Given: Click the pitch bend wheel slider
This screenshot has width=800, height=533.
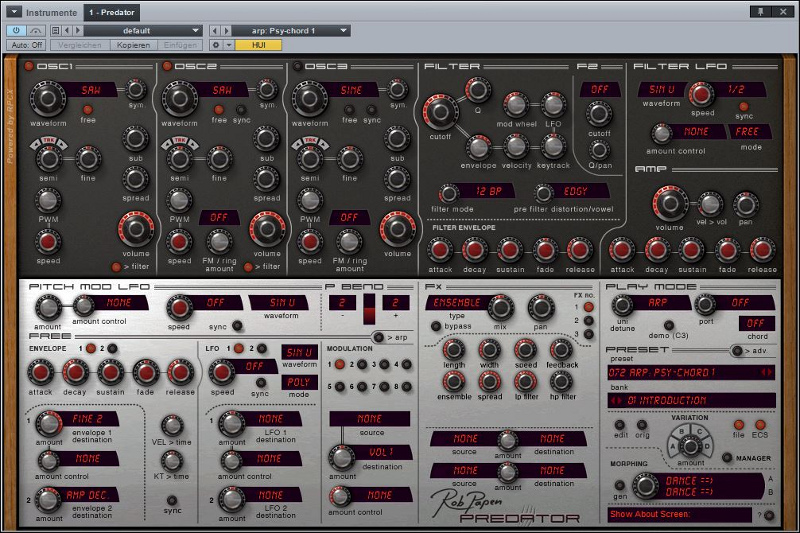Looking at the screenshot, I should click(x=368, y=309).
